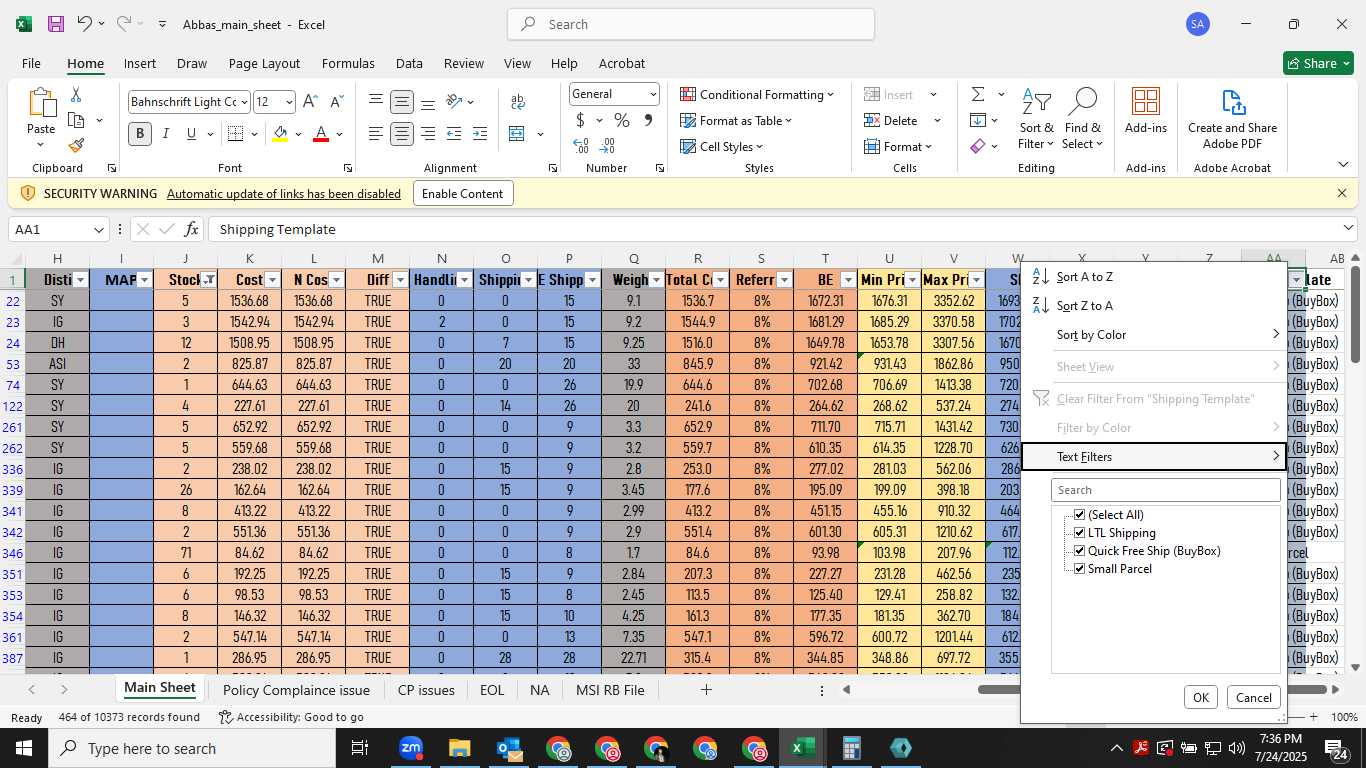Viewport: 1366px width, 768px height.
Task: Expand Sort by Color submenu
Action: point(1154,334)
